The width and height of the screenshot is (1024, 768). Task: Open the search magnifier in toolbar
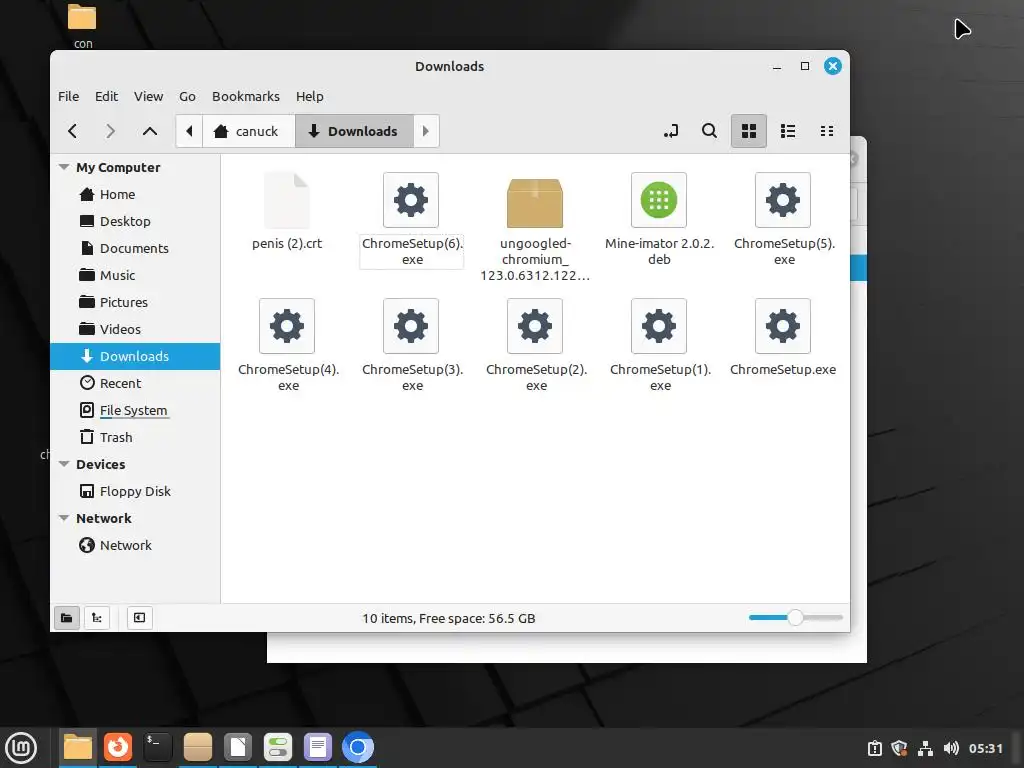(x=709, y=131)
